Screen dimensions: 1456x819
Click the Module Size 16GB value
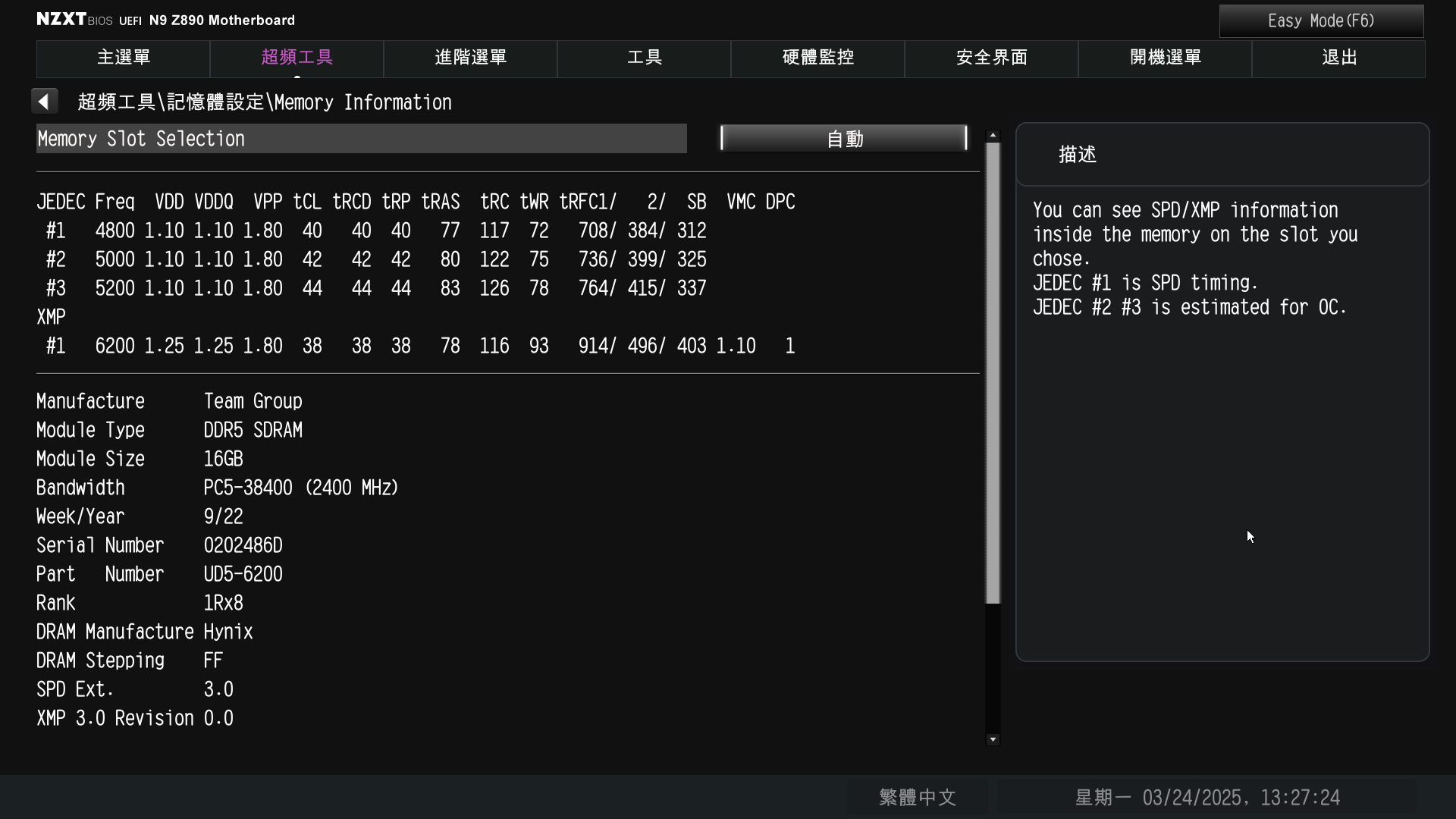(x=223, y=459)
